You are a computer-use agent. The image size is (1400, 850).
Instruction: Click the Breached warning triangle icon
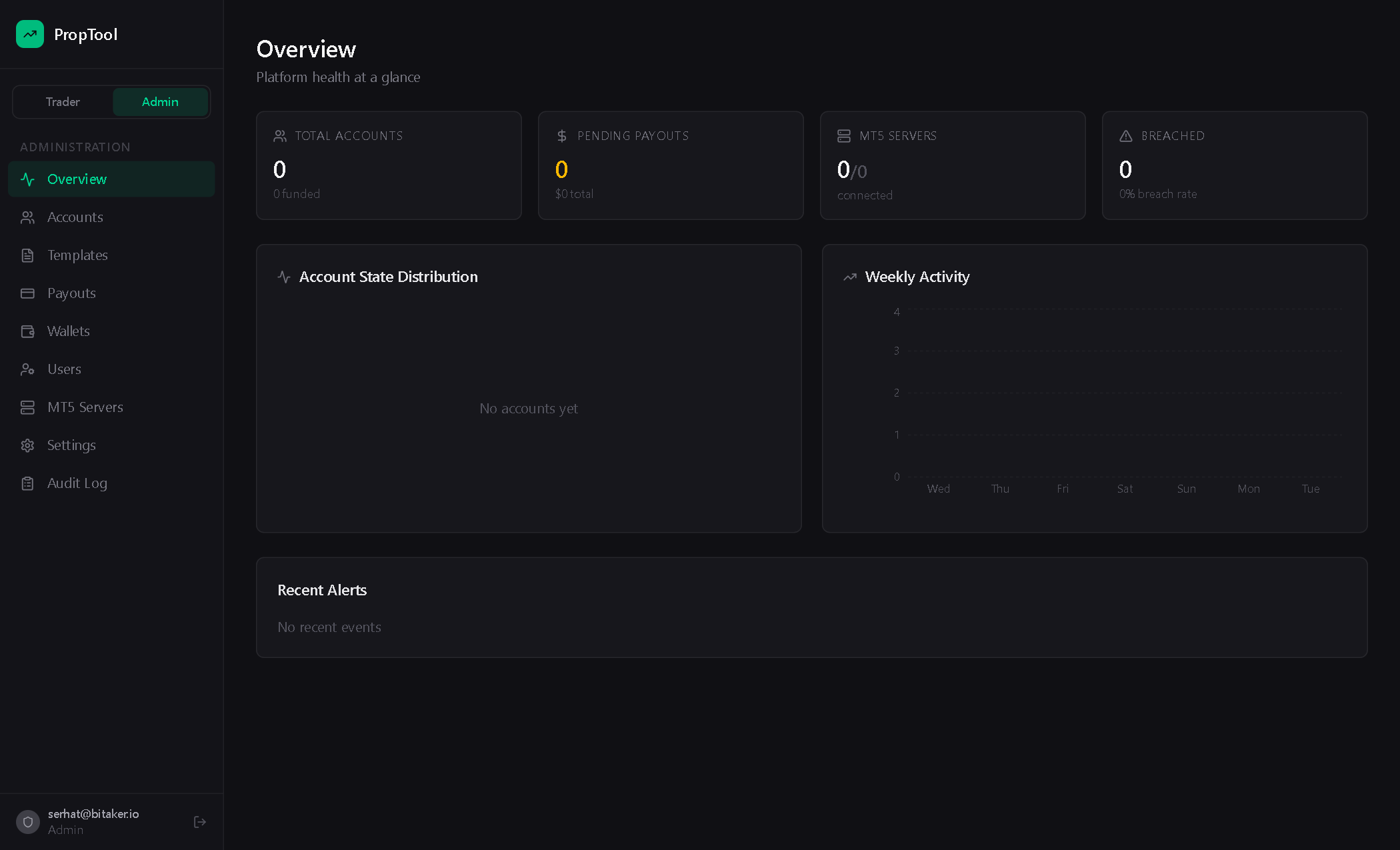point(1126,136)
